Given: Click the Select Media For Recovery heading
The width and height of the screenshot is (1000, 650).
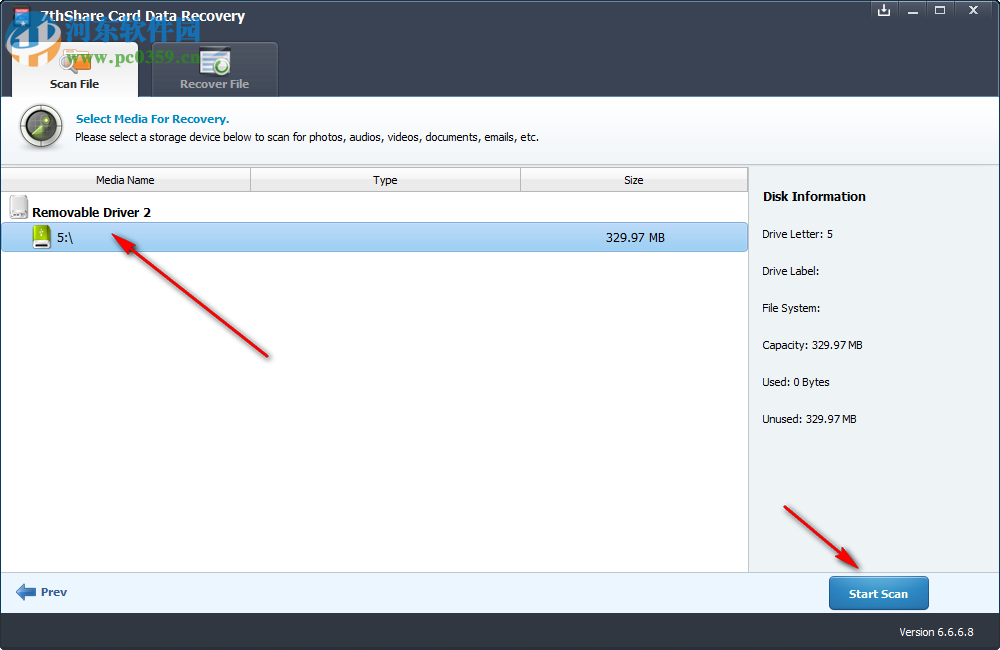Looking at the screenshot, I should tap(152, 119).
